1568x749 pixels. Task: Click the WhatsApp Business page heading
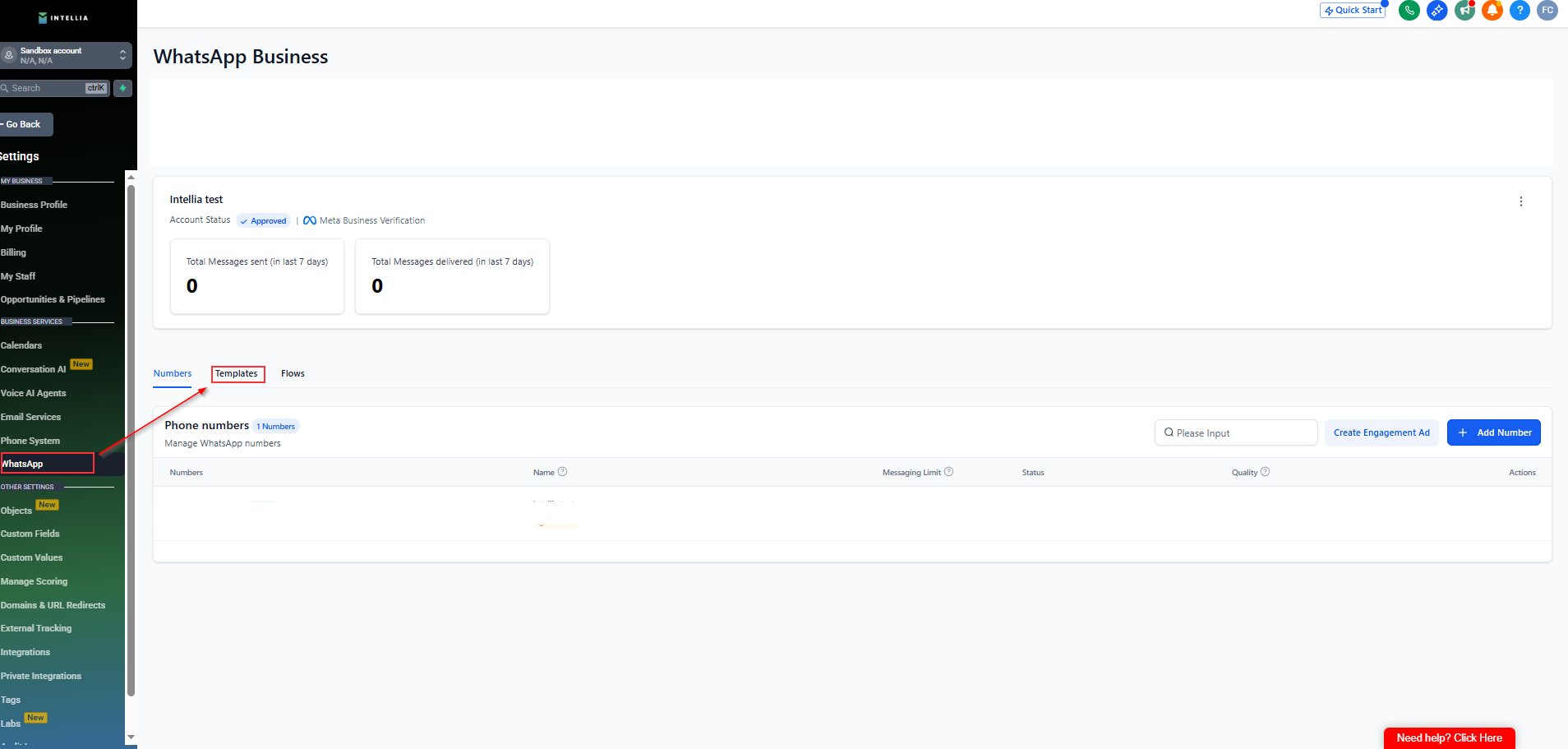click(x=241, y=57)
